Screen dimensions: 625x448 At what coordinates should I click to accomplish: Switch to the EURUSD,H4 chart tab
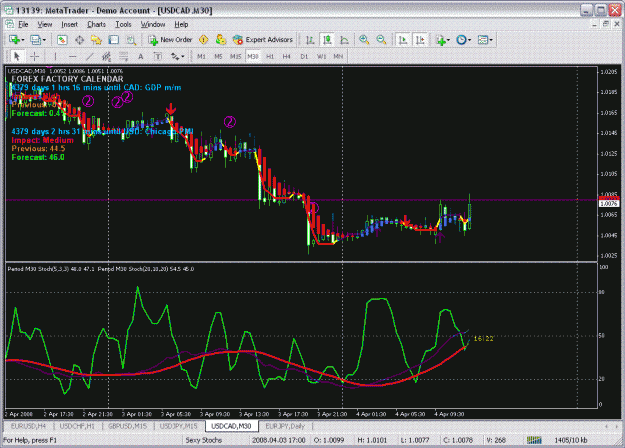pos(28,426)
